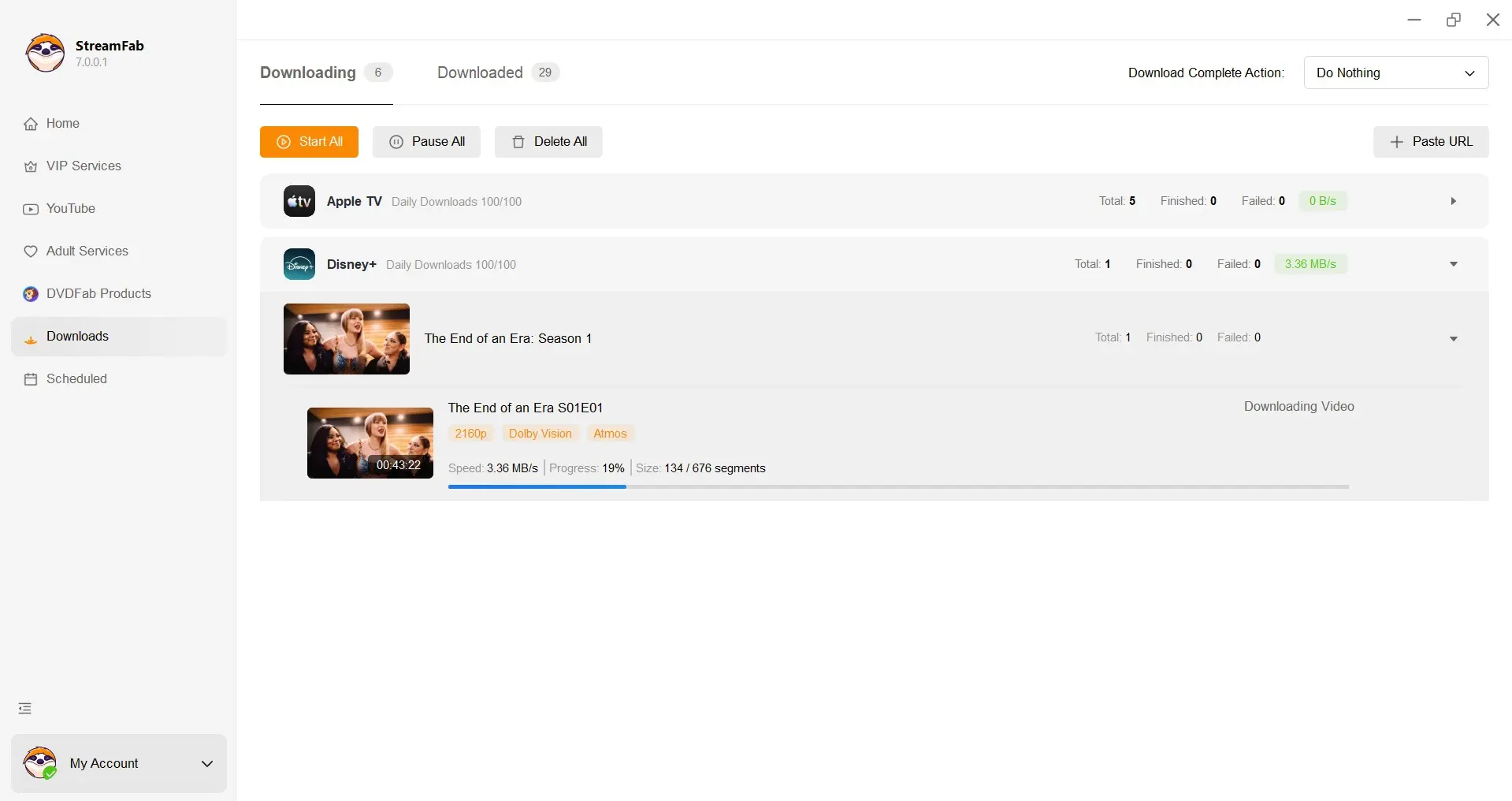Open DVDFab Products page
The width and height of the screenshot is (1512, 801).
click(118, 294)
